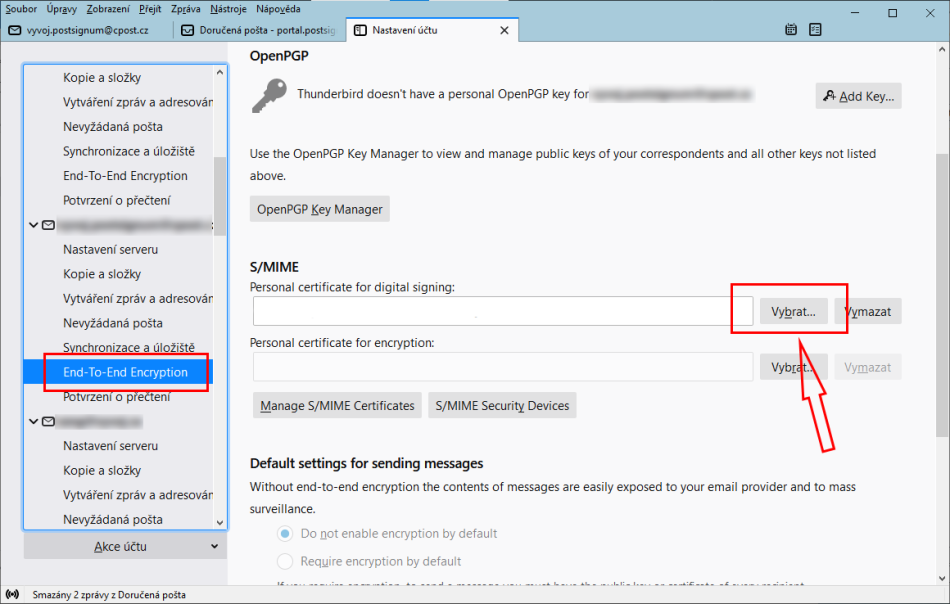Image resolution: width=950 pixels, height=604 pixels.
Task: Open the Calendar tab icon
Action: pos(791,30)
